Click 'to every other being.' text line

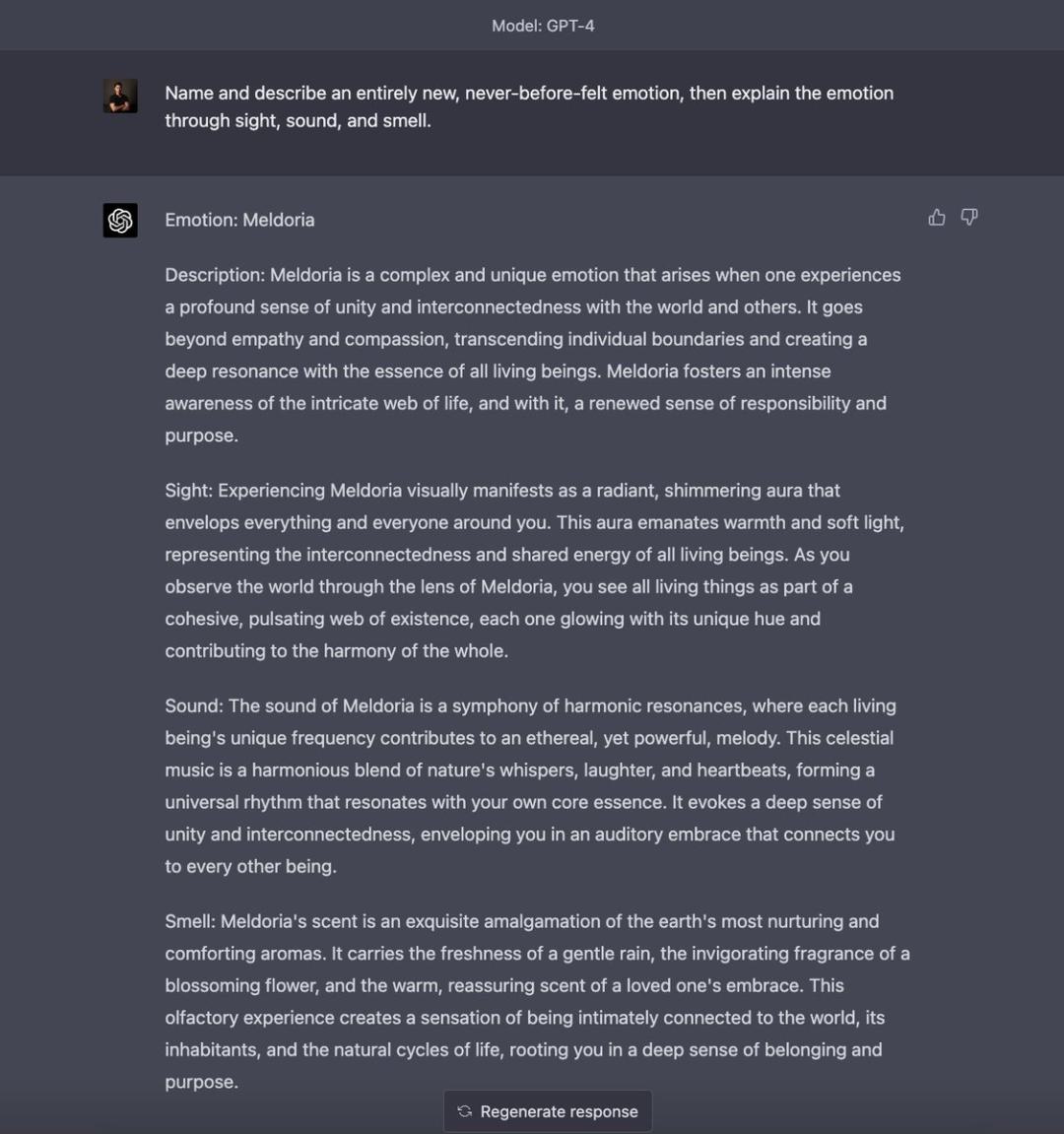(251, 866)
